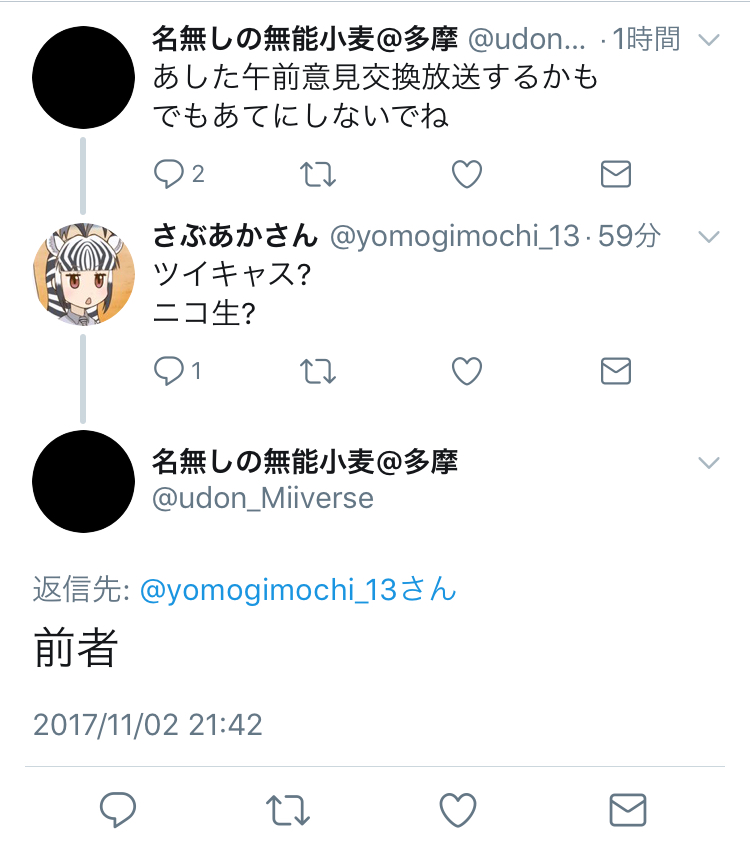Reply to the 前者 tweet at bottom
This screenshot has width=750, height=853.
click(118, 809)
